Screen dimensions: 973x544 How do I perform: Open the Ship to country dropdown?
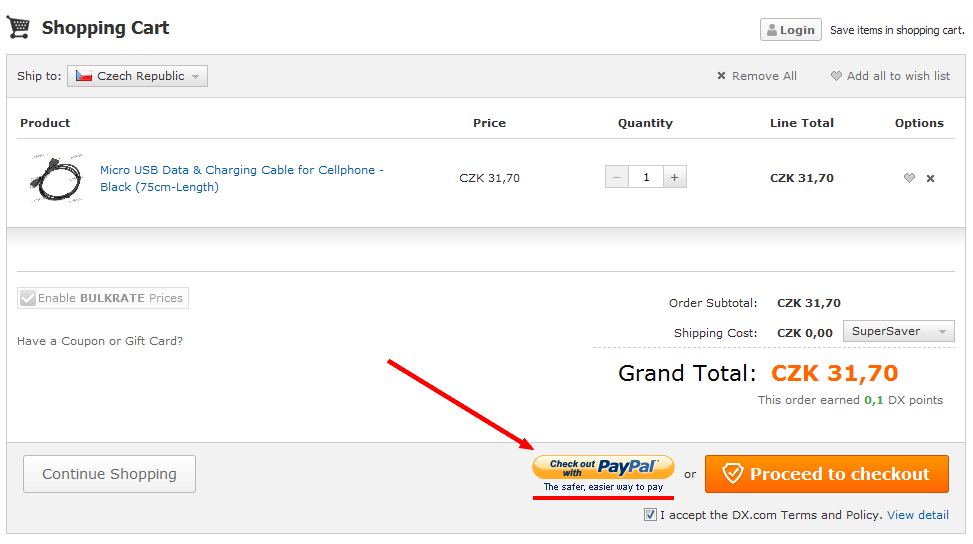[137, 76]
